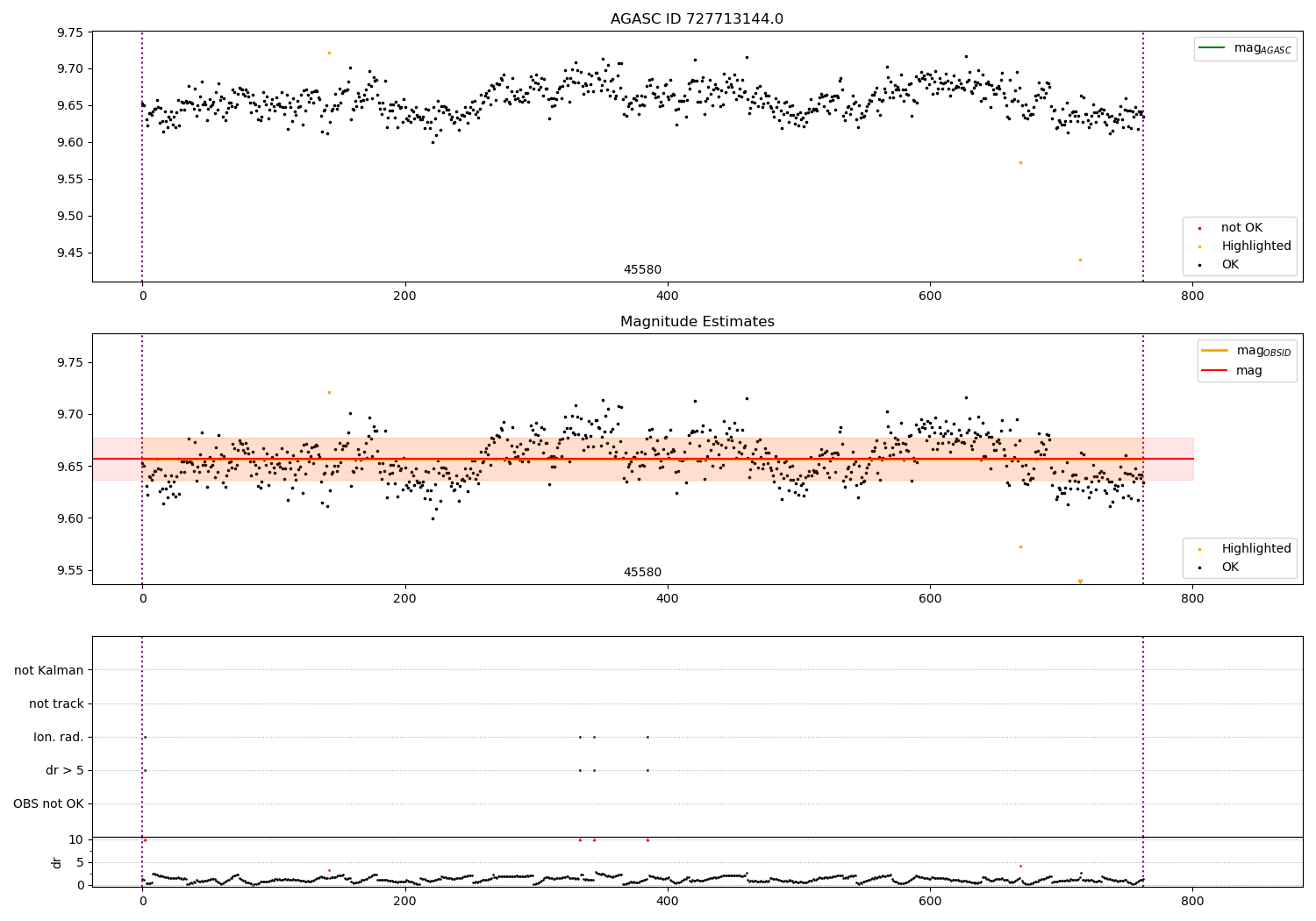Click the "5" tick on the dr axis
The image size is (1316, 921).
click(x=80, y=863)
